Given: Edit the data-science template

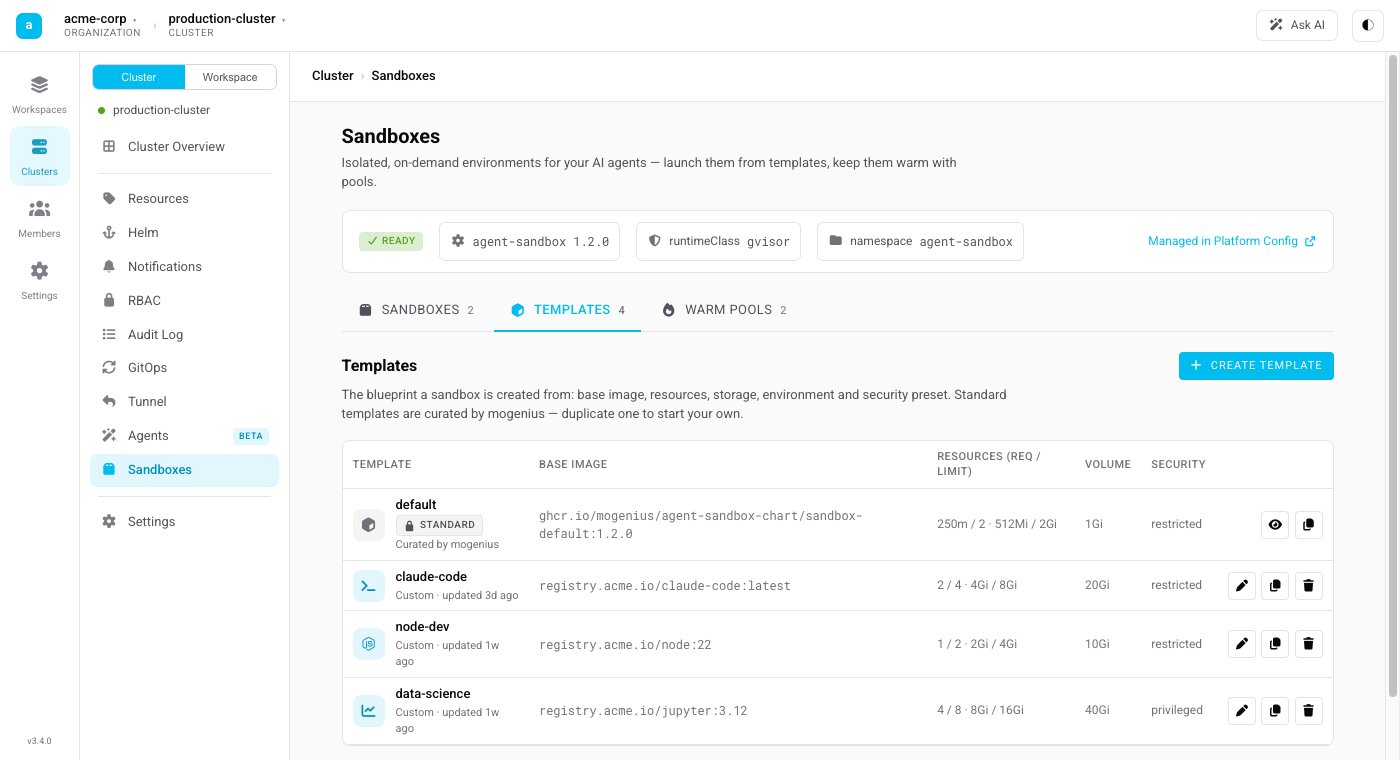Looking at the screenshot, I should [x=1242, y=711].
